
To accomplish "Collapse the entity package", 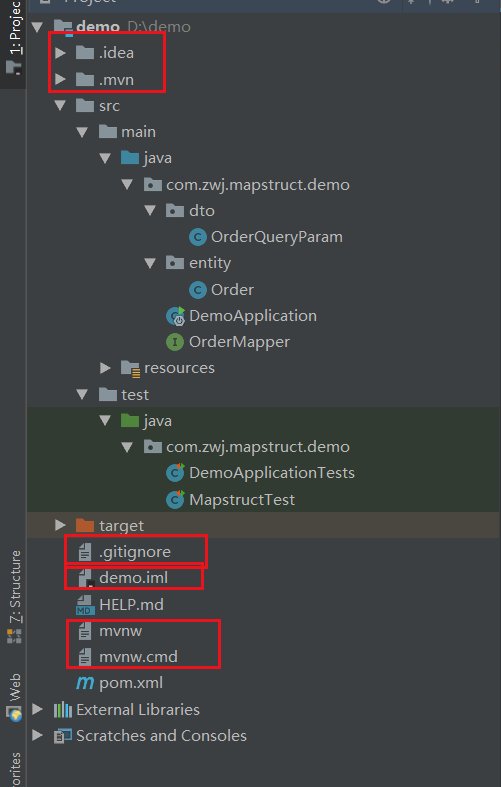I will (x=150, y=263).
